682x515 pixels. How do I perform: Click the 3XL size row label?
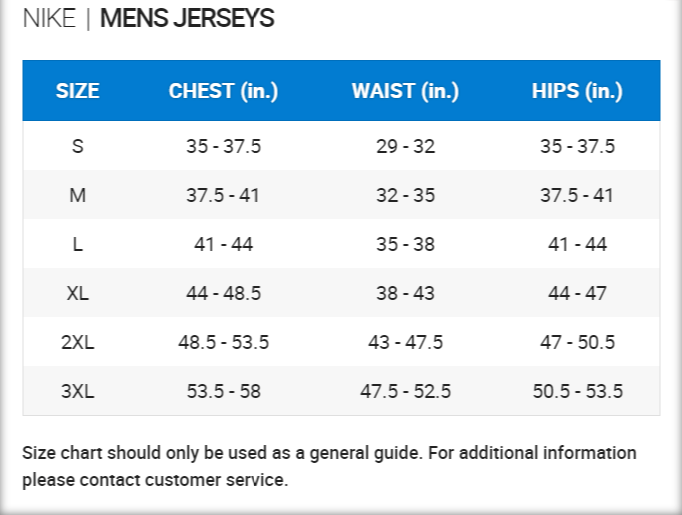click(x=78, y=391)
